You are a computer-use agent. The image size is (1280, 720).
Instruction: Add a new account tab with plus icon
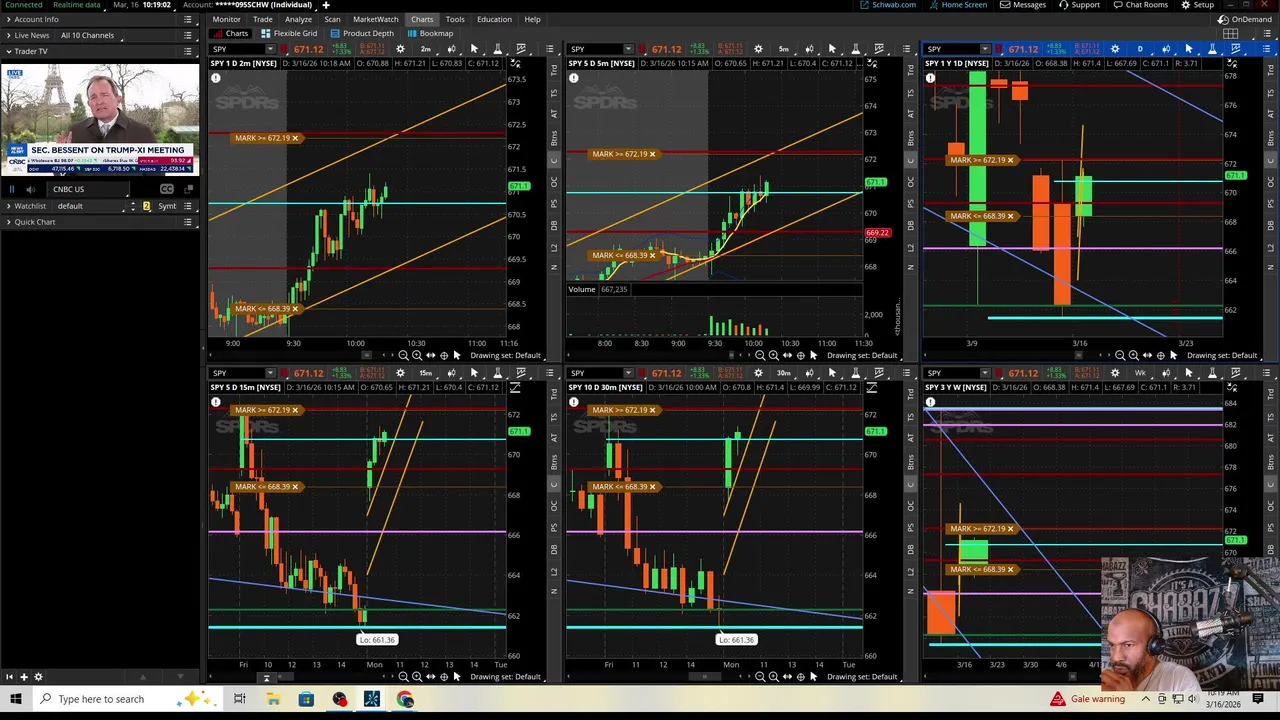click(325, 5)
